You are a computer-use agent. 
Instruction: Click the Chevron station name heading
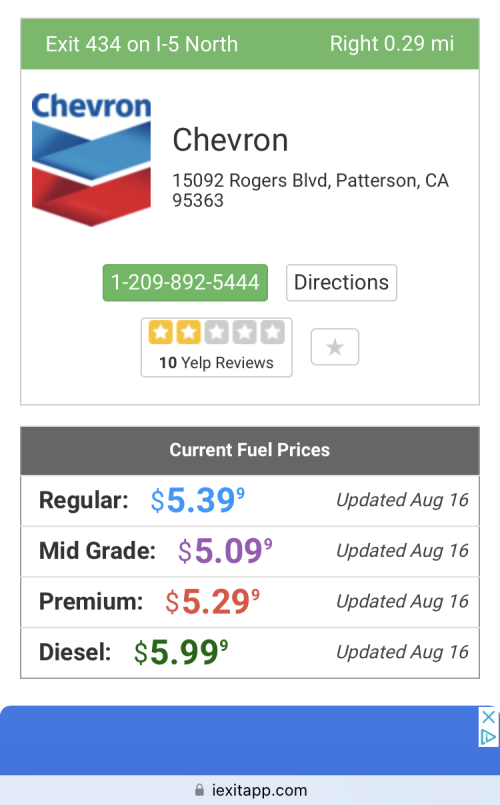(230, 140)
